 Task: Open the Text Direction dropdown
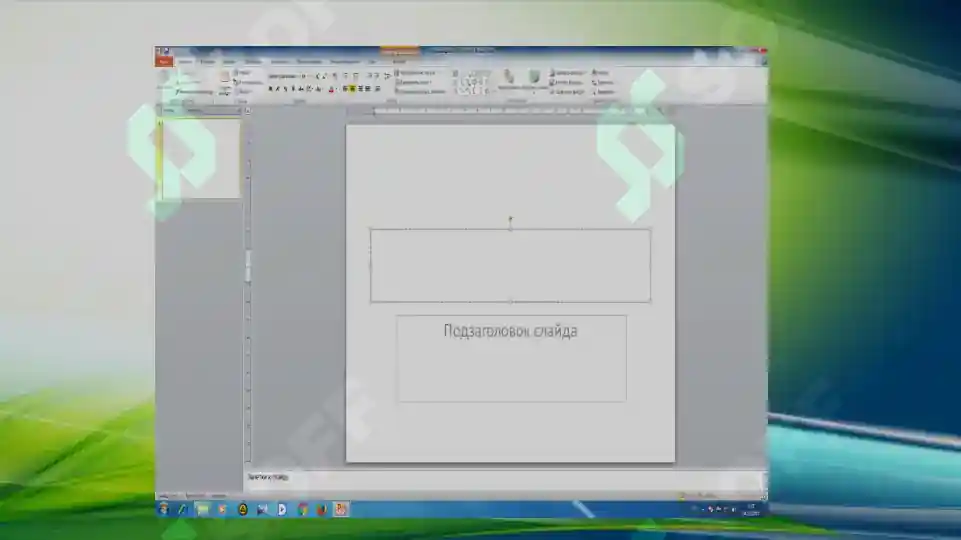click(x=416, y=73)
